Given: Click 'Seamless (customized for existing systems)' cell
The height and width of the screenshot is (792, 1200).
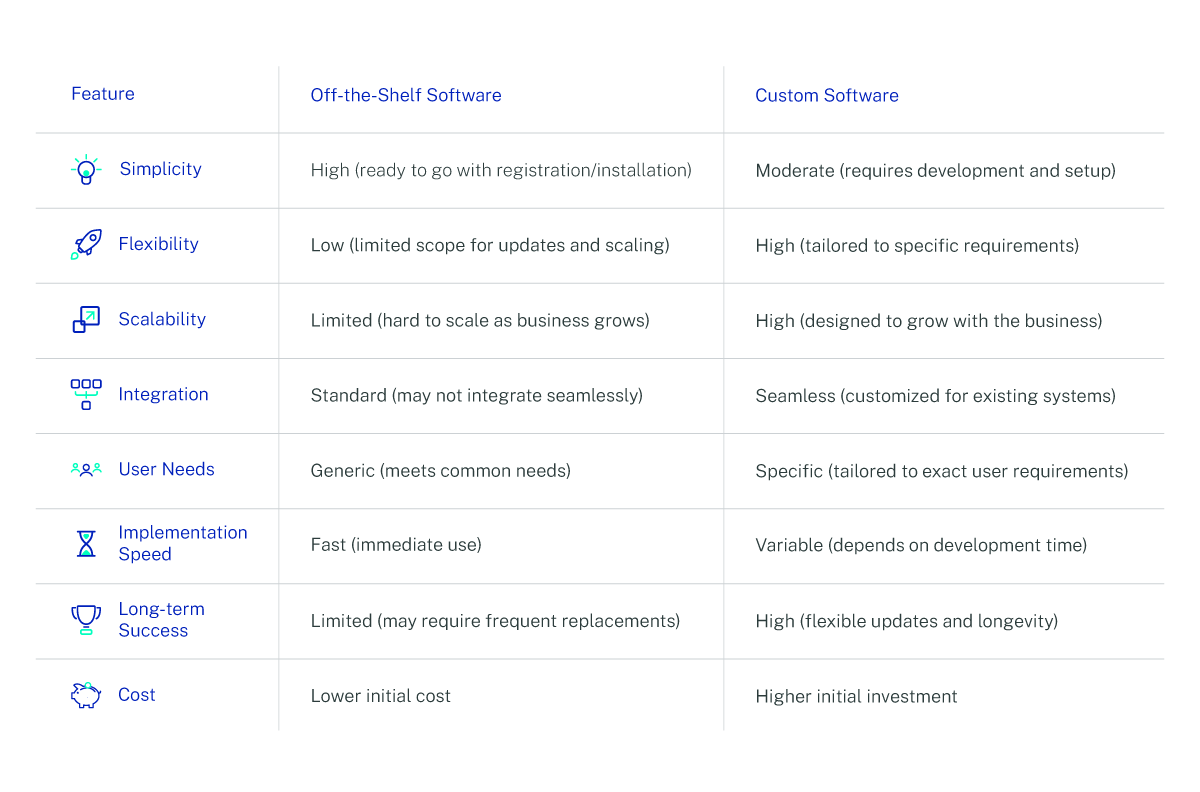Looking at the screenshot, I should 935,396.
